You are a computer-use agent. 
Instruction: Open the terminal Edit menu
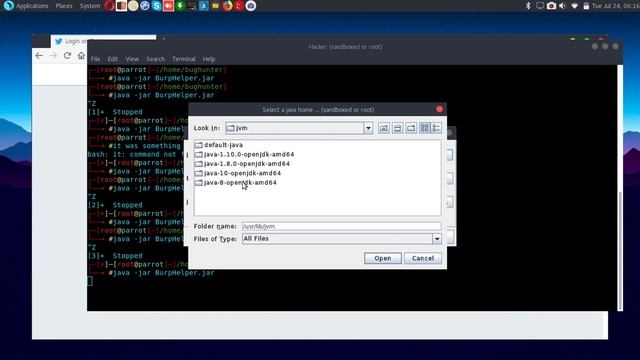tap(113, 59)
